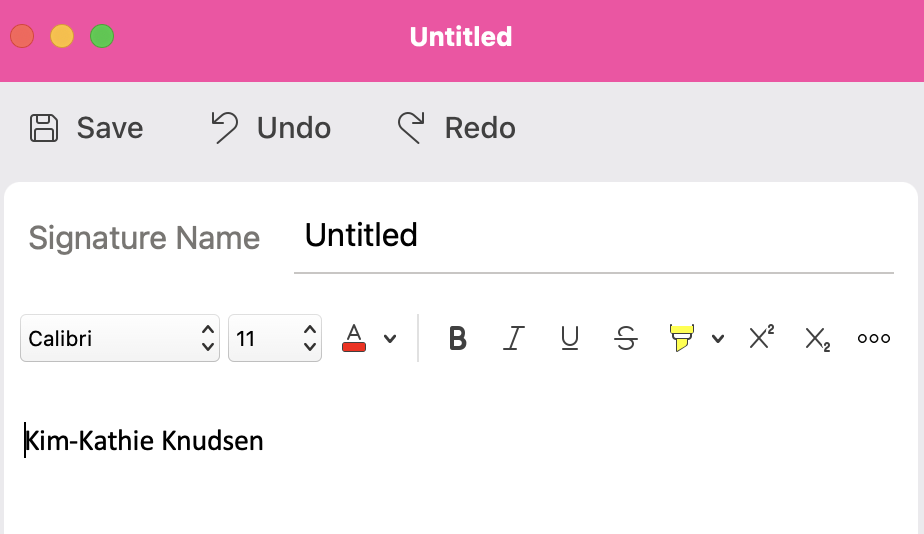Viewport: 924px width, 534px height.
Task: Apply Subscript formatting
Action: pos(817,339)
